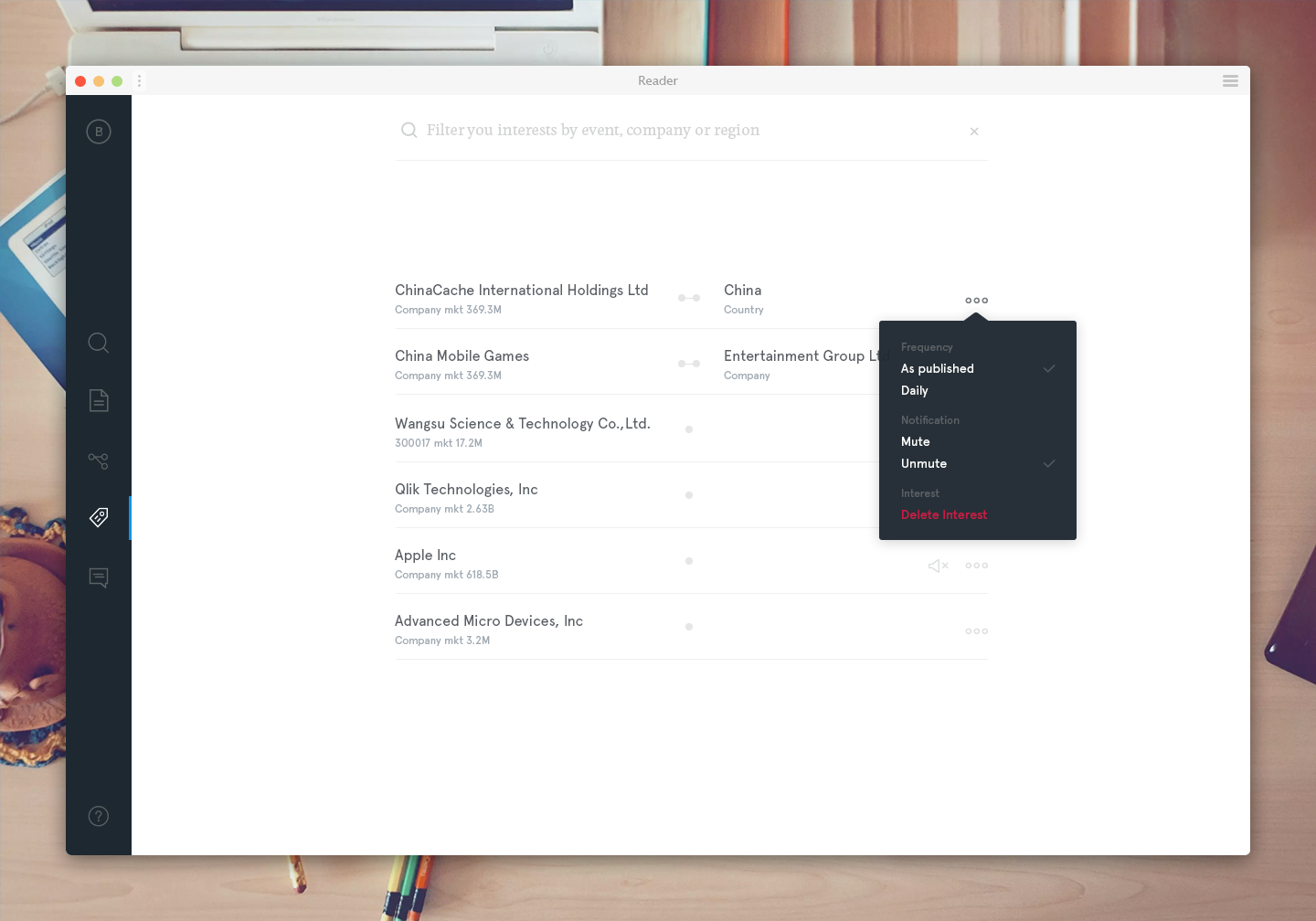Clear the filter with the X icon
1316x921 pixels.
(974, 132)
